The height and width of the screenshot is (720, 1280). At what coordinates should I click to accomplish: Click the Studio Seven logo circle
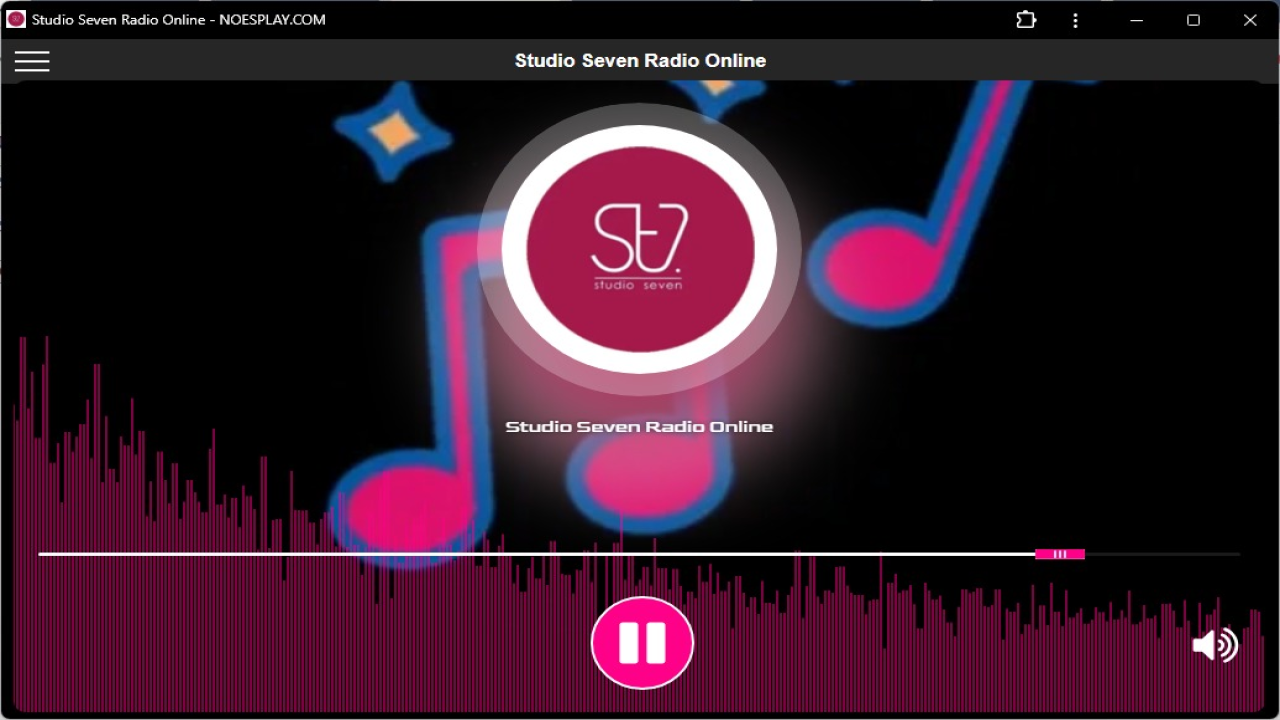click(x=640, y=250)
